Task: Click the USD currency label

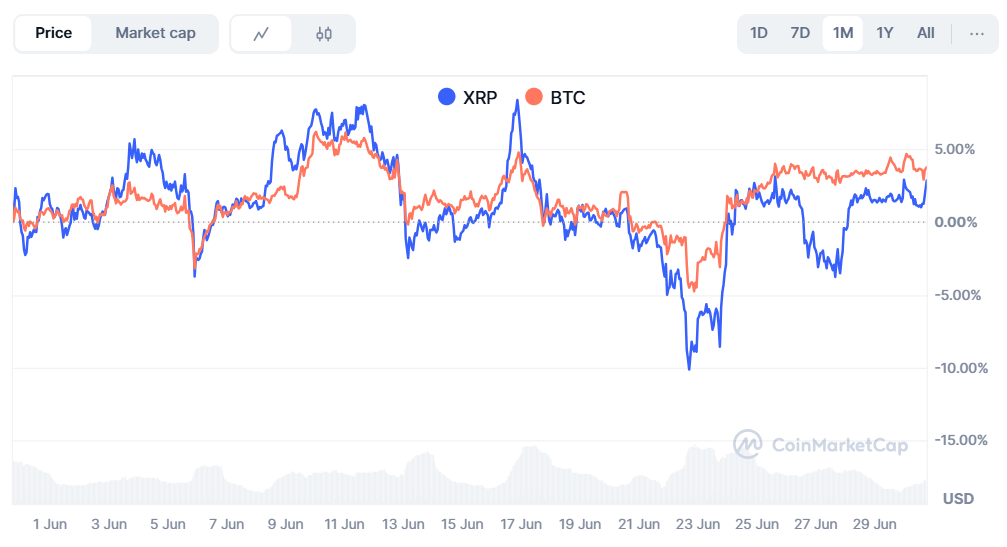Action: coord(959,498)
